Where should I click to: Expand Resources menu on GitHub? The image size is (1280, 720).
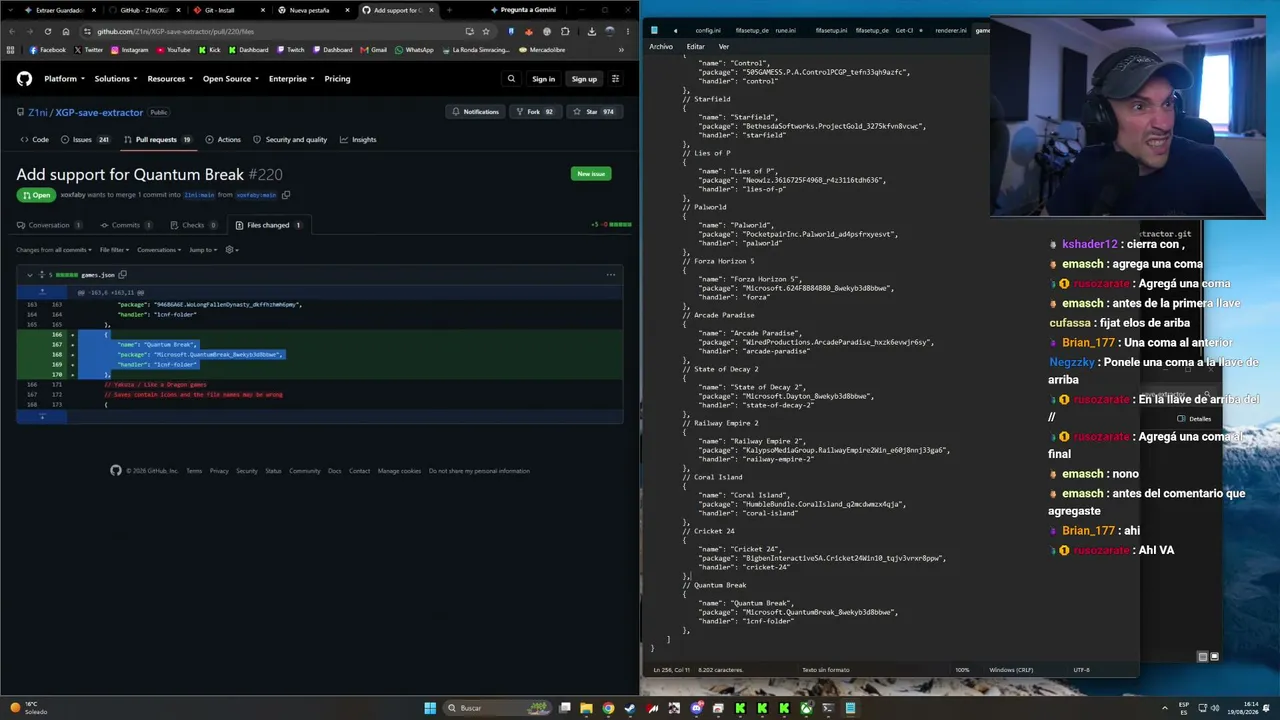(170, 79)
